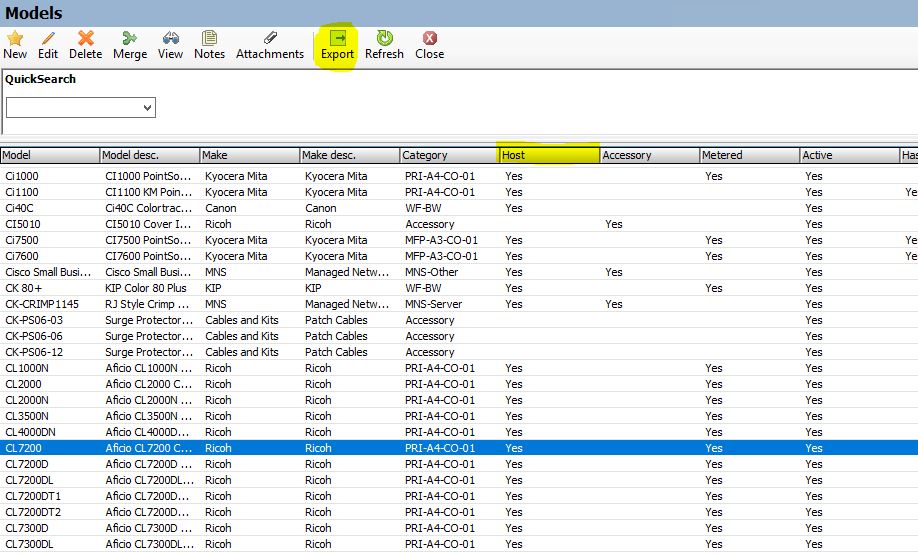Select the CK-PS06-12 model row
The image size is (918, 554).
point(459,353)
